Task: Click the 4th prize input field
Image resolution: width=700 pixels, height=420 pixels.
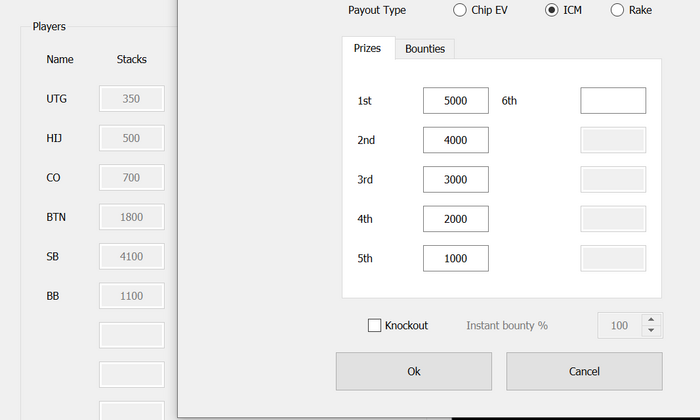Action: (455, 218)
